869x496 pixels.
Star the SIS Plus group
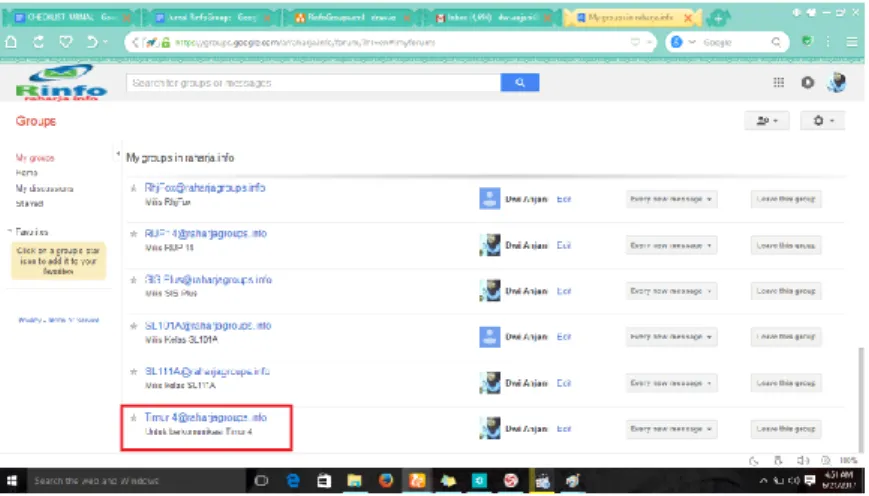134,280
